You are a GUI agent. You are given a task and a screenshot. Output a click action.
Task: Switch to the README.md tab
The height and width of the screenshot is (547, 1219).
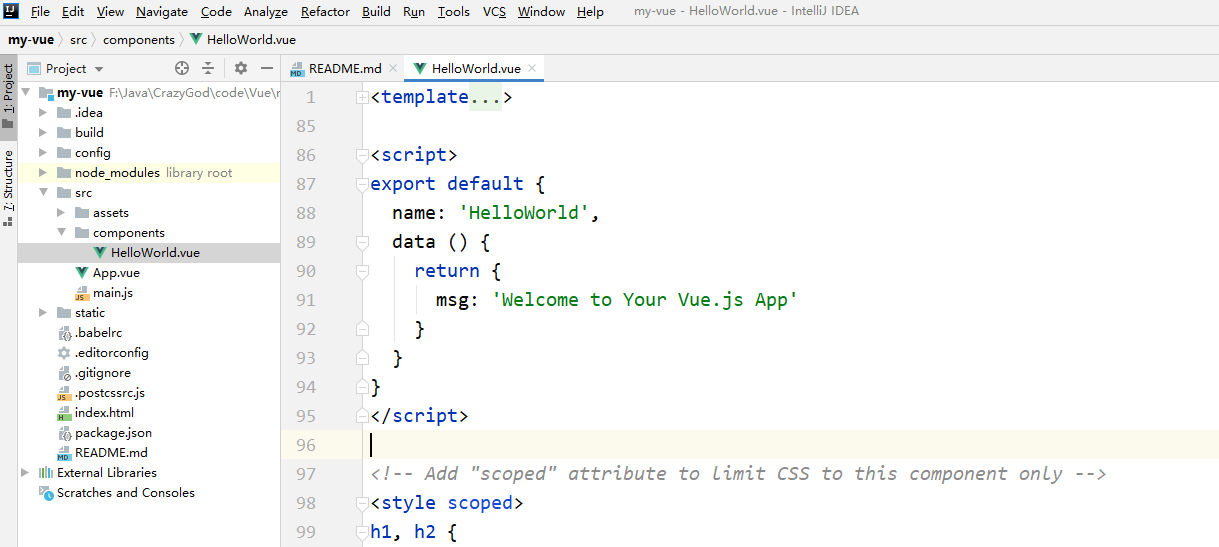pyautogui.click(x=343, y=68)
